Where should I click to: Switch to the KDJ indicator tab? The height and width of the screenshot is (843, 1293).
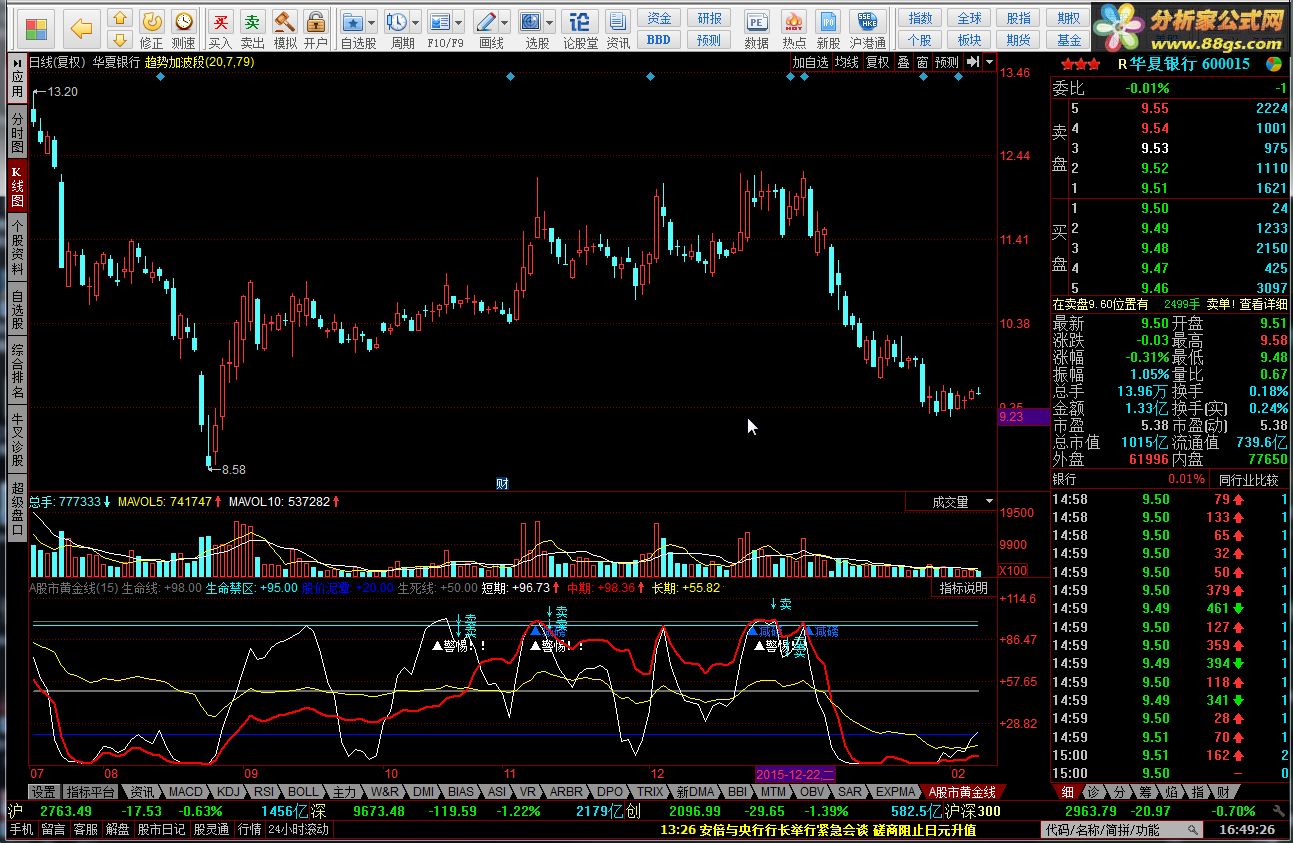point(228,791)
